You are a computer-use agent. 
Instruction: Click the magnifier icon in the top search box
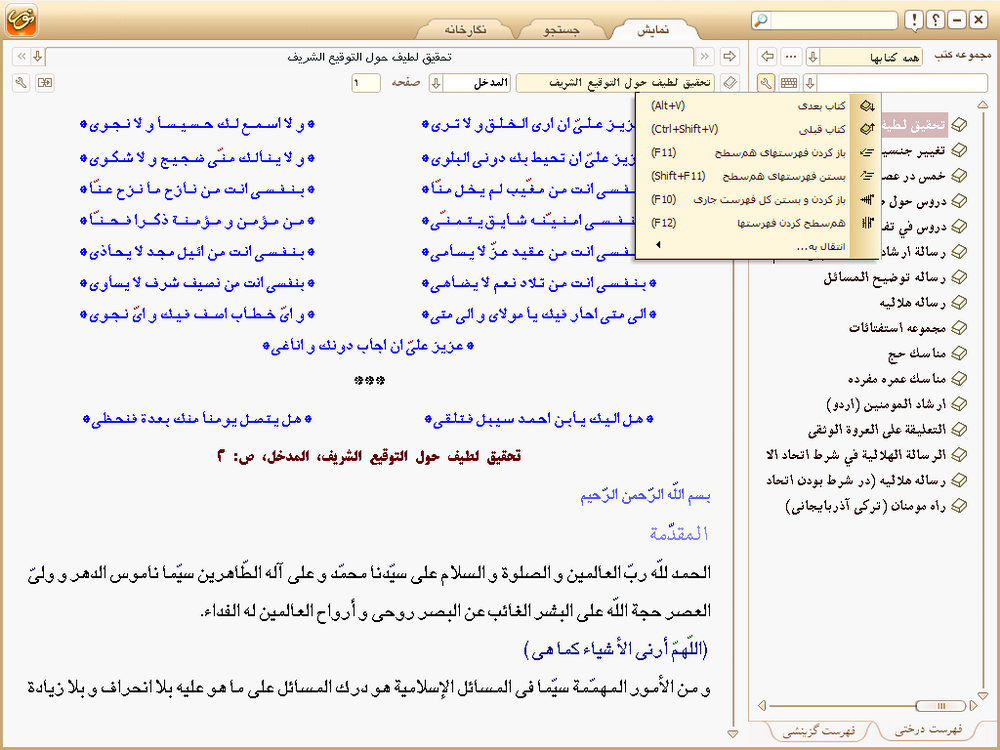(x=760, y=20)
